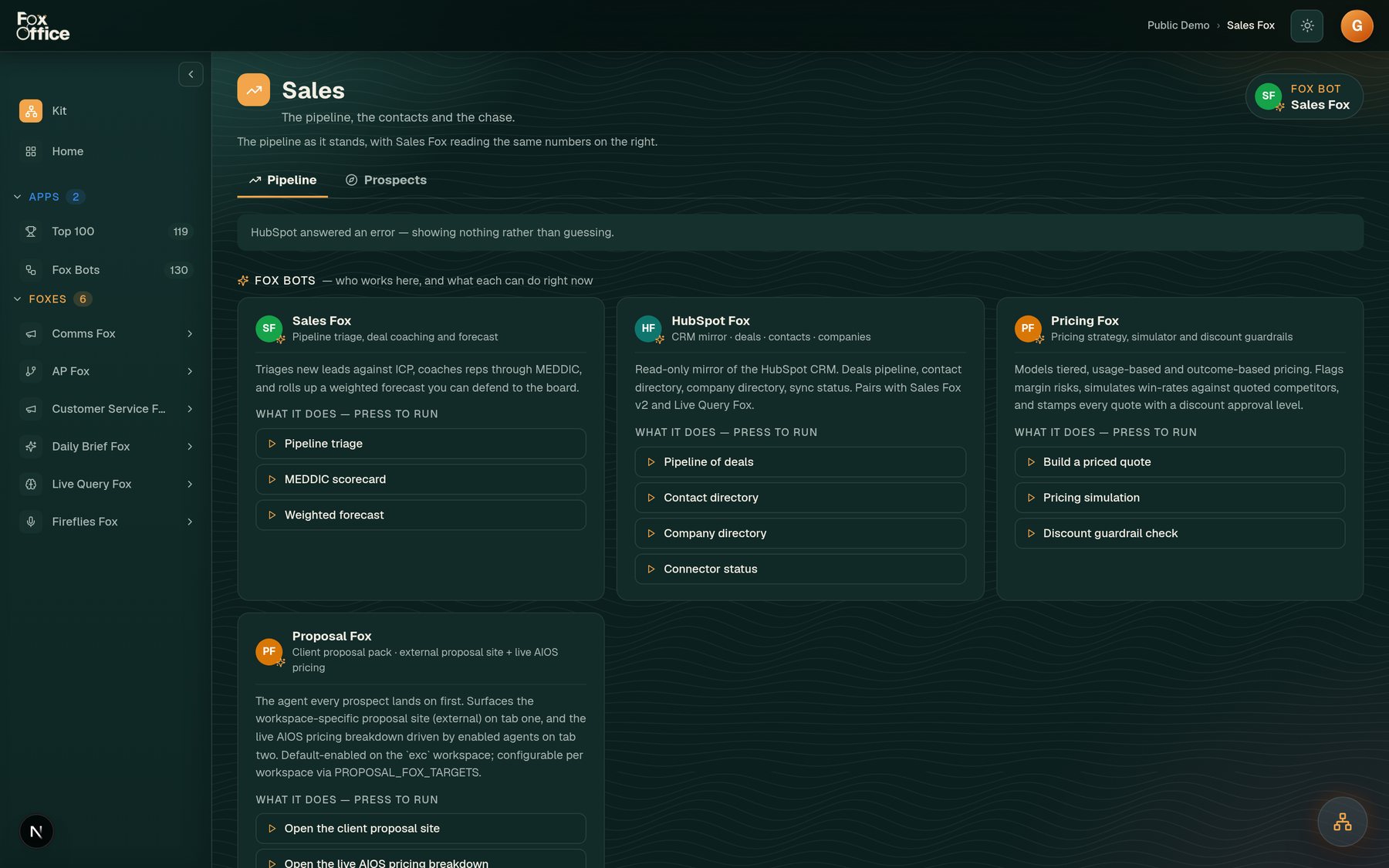Click the AP Fox branch icon
Viewport: 1389px width, 868px height.
[31, 371]
